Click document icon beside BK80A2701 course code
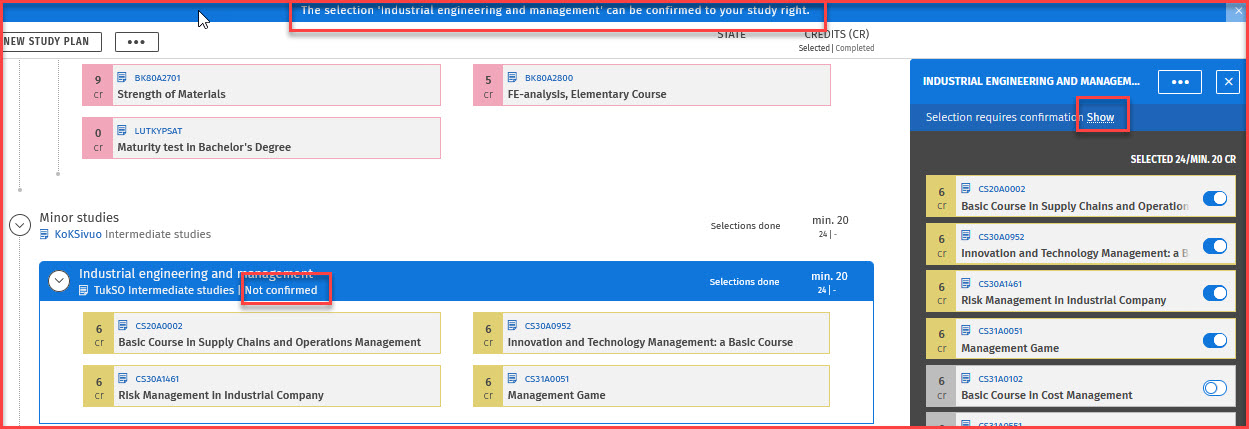Viewport: 1249px width, 429px height. click(x=122, y=78)
